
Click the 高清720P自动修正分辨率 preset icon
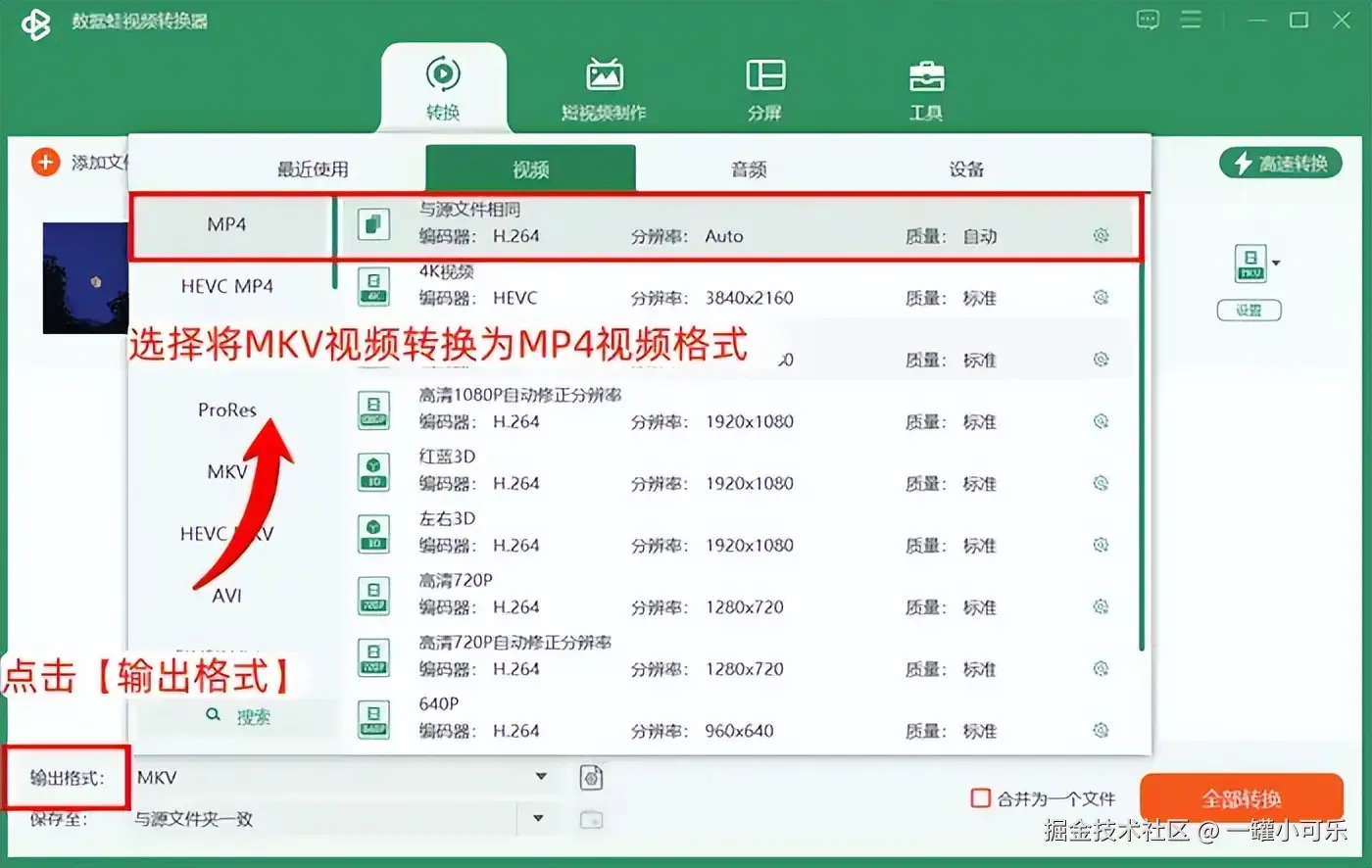click(x=373, y=656)
